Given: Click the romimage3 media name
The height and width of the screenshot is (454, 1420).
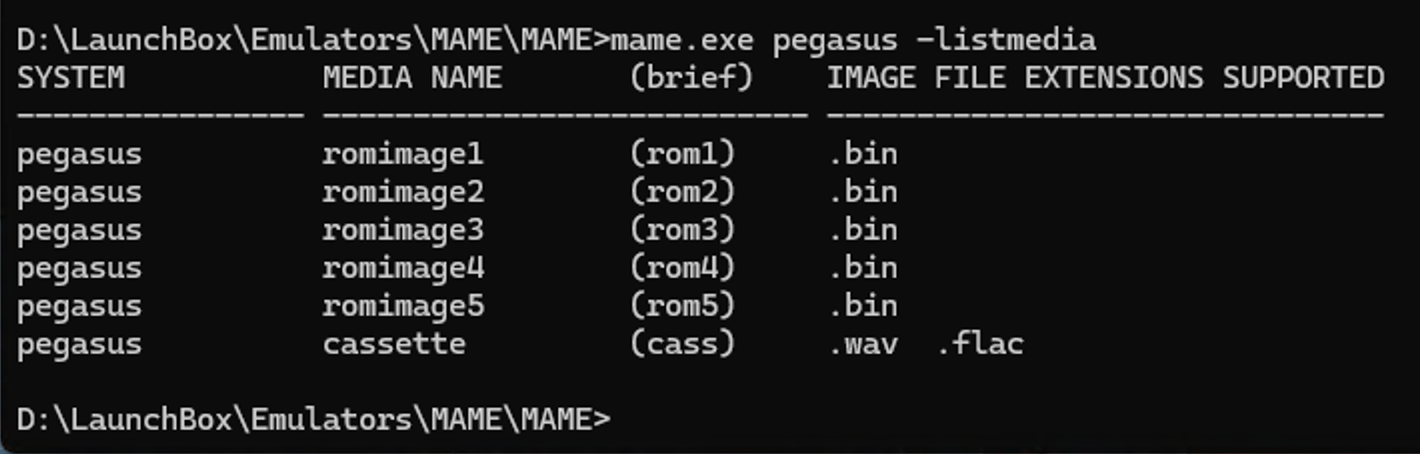Looking at the screenshot, I should click(x=403, y=230).
